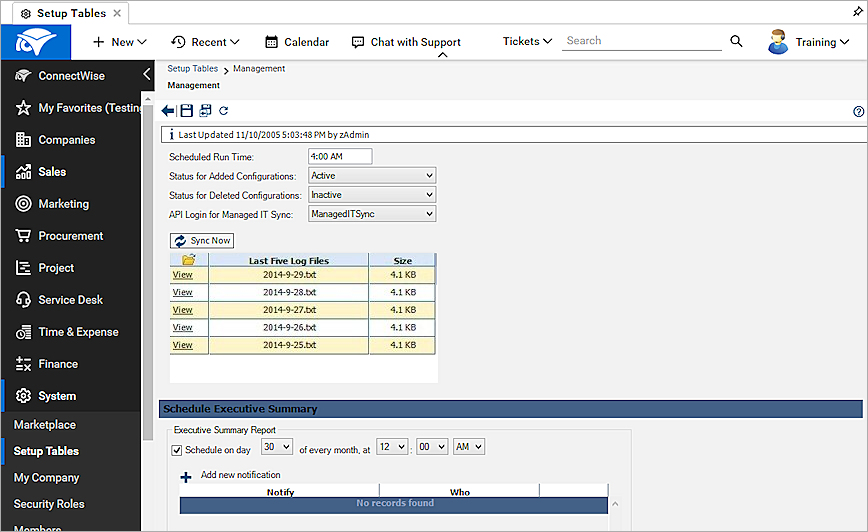Open Status for Deleted Configurations dropdown
This screenshot has width=868, height=532.
point(372,195)
